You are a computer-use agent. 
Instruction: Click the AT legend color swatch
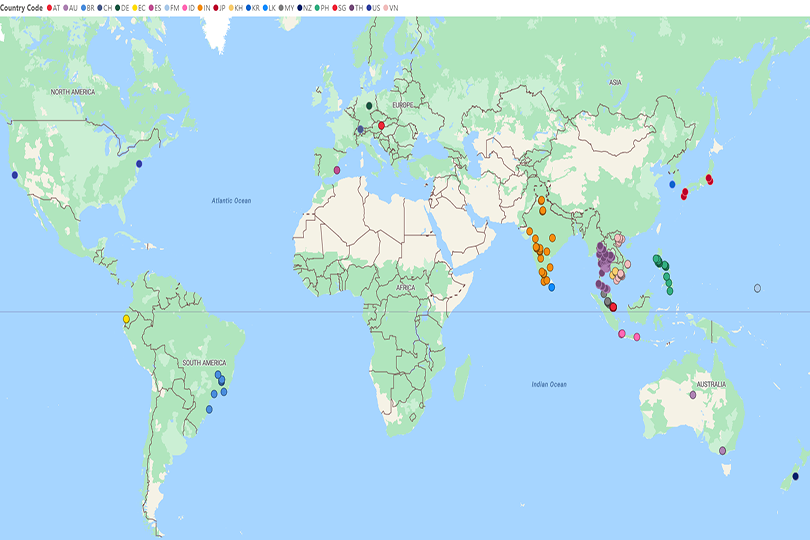click(x=51, y=7)
